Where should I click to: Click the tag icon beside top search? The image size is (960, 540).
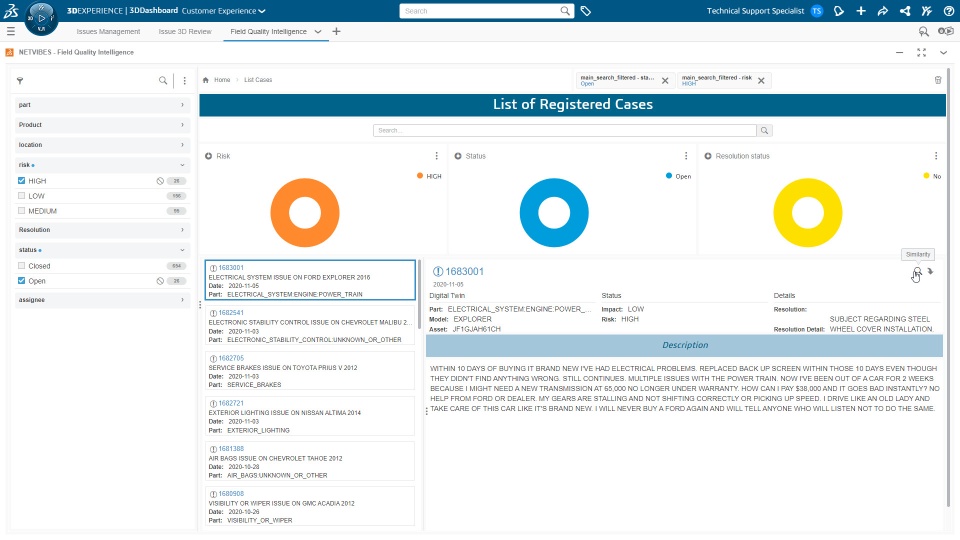(x=586, y=11)
